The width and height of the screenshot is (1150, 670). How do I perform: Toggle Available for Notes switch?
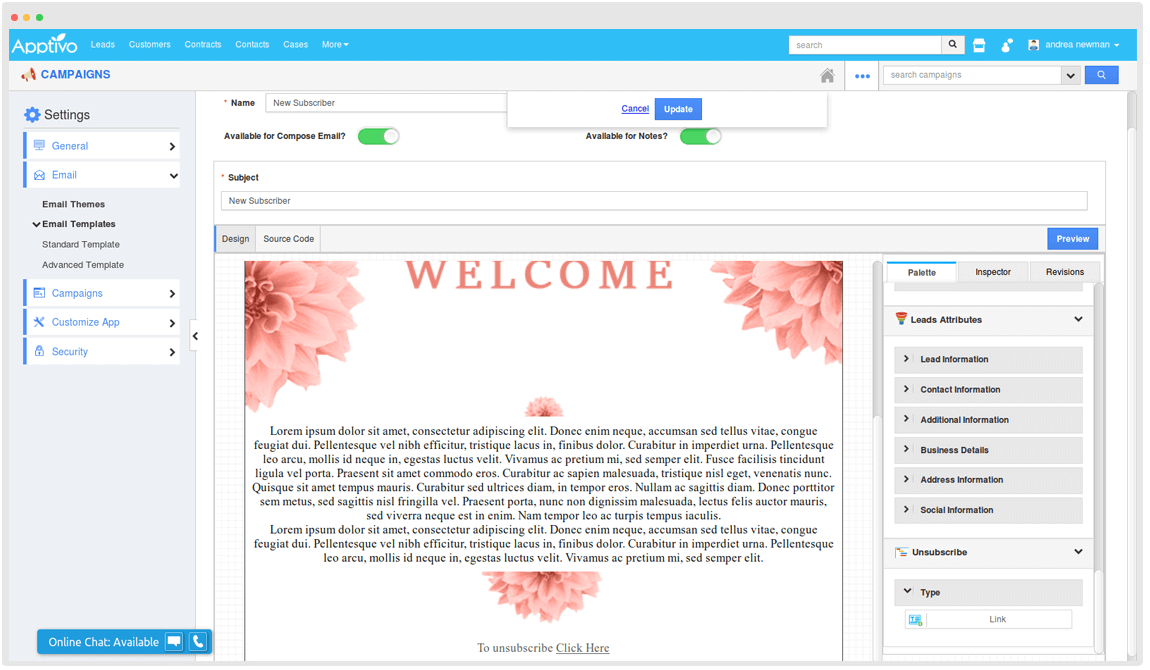pos(700,136)
